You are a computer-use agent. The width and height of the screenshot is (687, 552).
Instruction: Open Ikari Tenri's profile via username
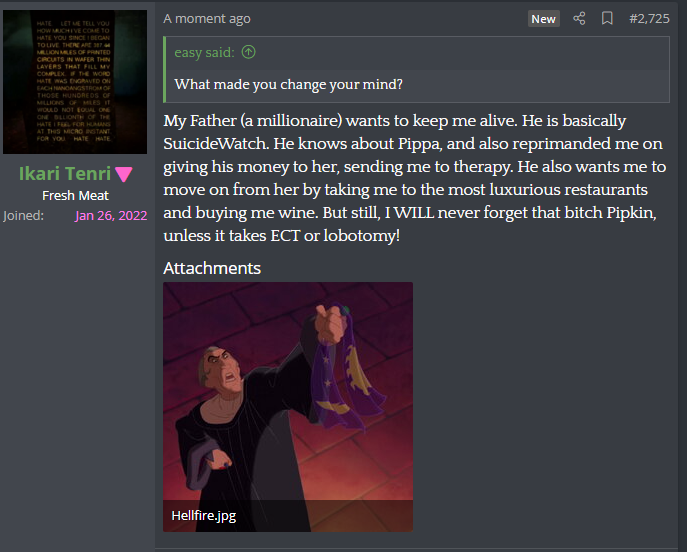click(x=65, y=173)
